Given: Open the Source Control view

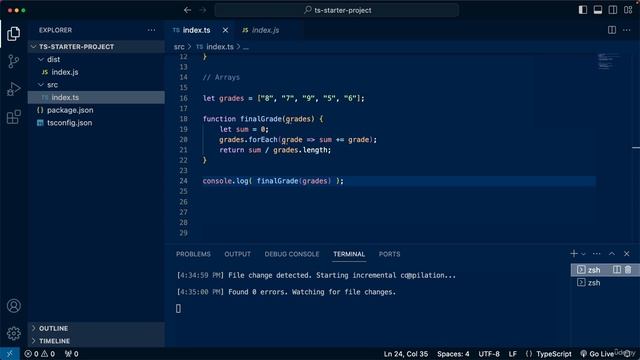Looking at the screenshot, I should click(x=13, y=62).
